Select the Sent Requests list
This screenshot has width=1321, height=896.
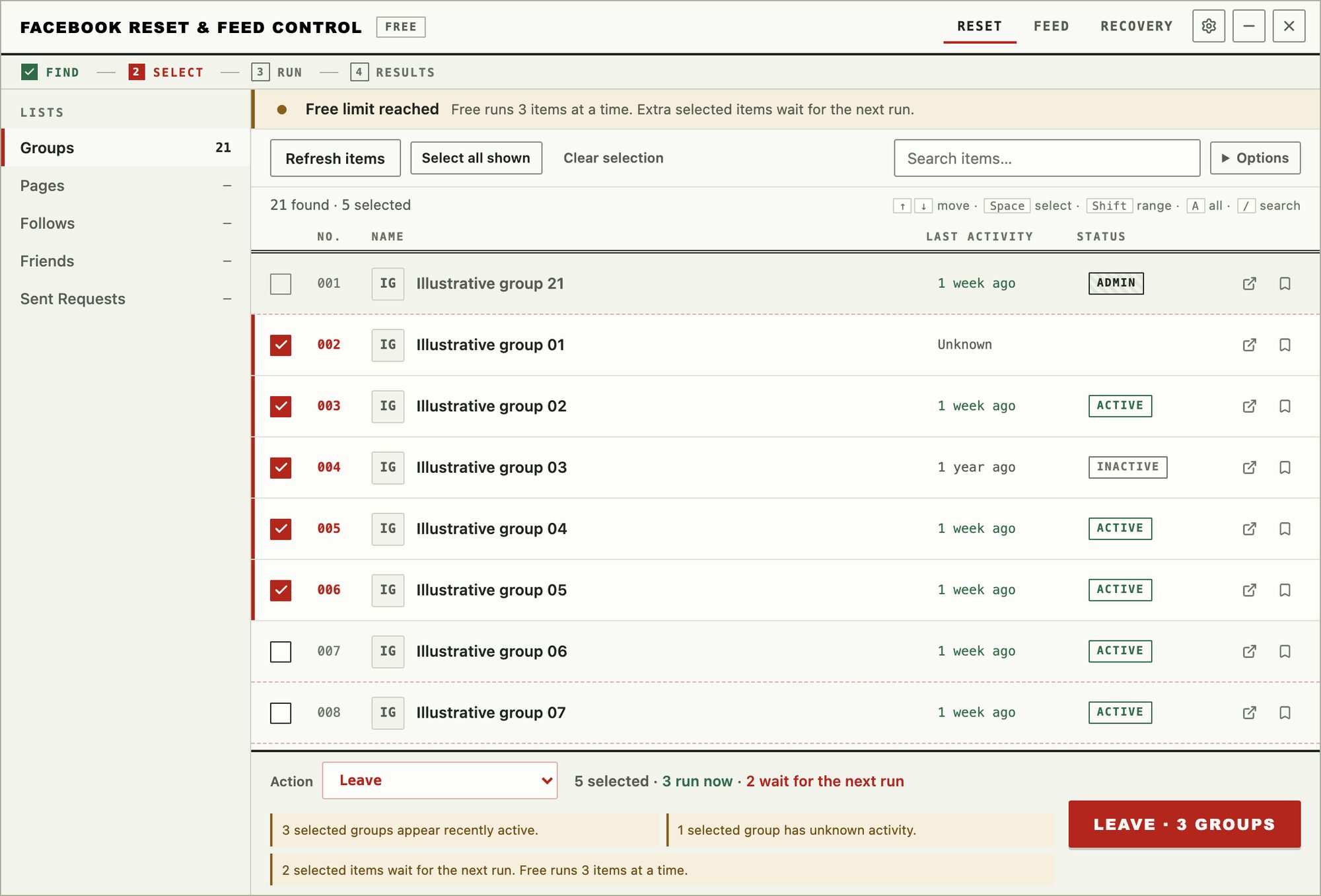125,298
